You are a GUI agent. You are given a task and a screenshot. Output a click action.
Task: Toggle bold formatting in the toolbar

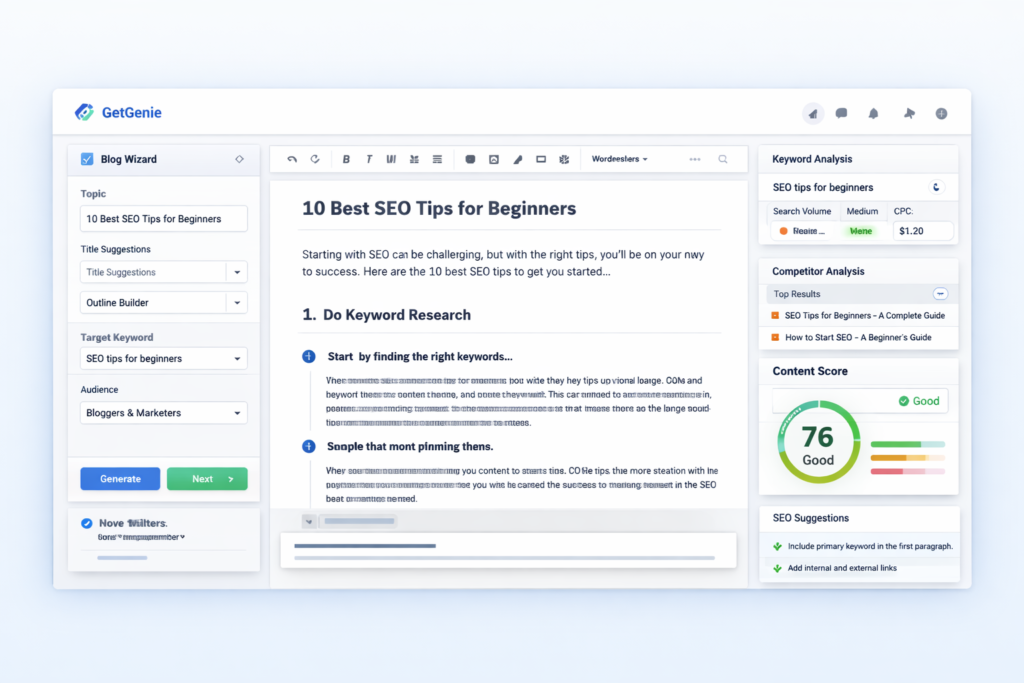point(345,158)
